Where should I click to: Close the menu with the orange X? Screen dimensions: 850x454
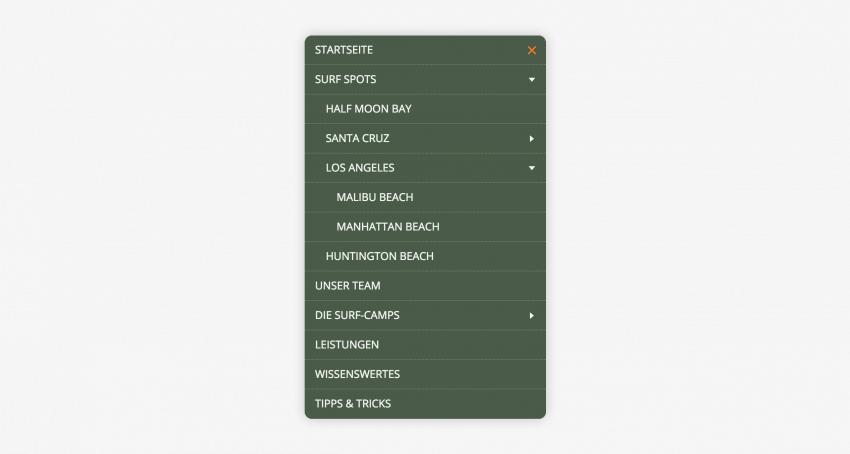[x=532, y=50]
